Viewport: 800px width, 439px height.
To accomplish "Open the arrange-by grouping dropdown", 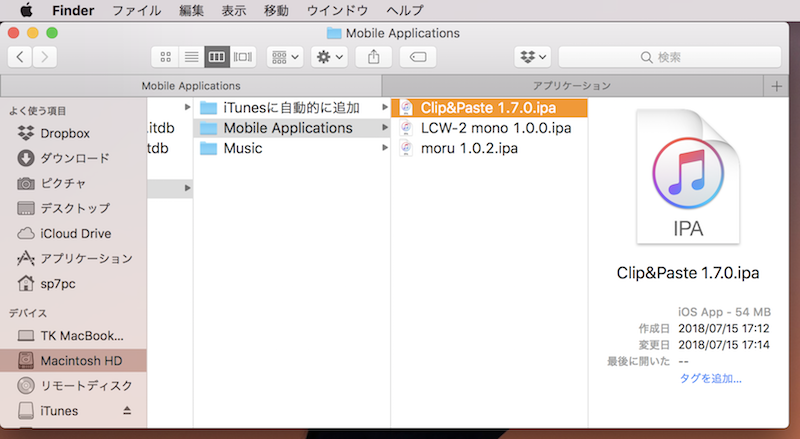I will coord(285,57).
